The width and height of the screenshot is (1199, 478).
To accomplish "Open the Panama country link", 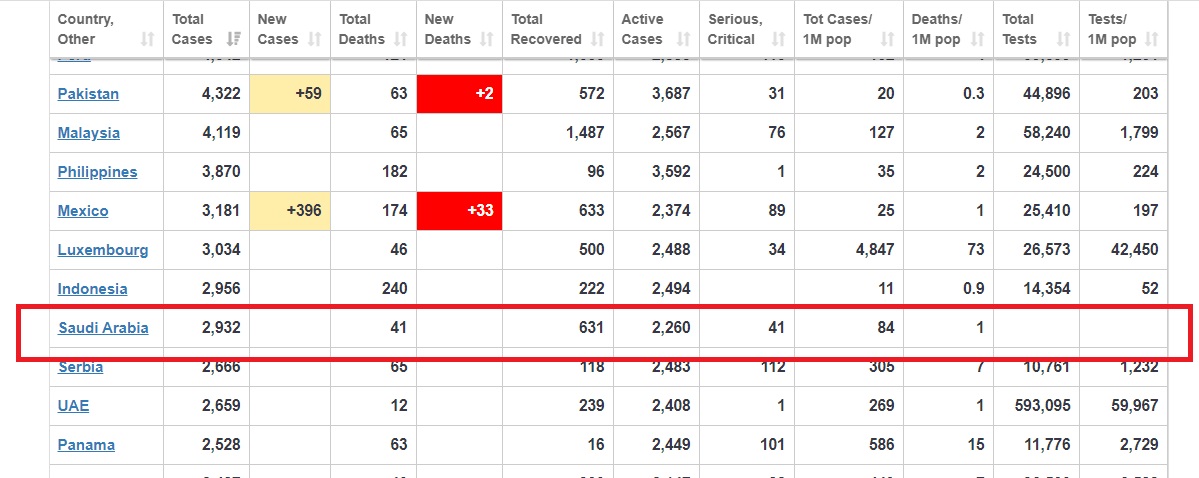I will point(86,445).
